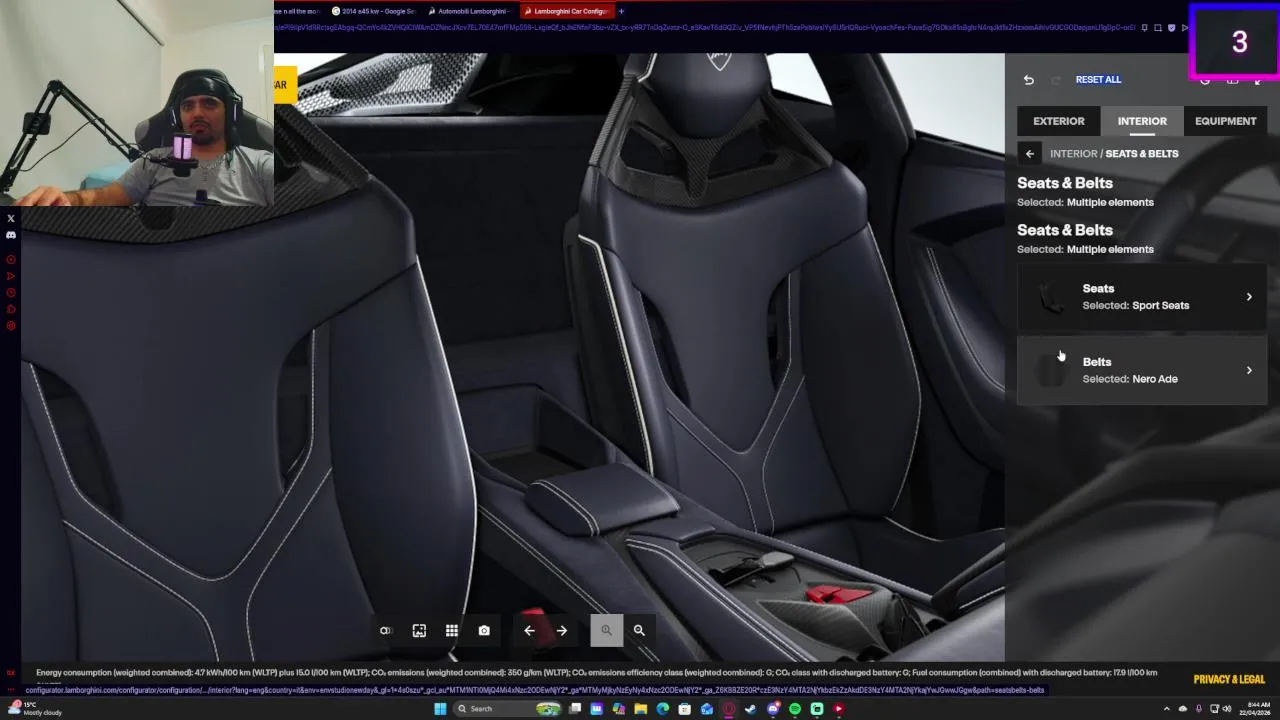The image size is (1280, 720).
Task: Open Steam from the taskbar
Action: [750, 709]
